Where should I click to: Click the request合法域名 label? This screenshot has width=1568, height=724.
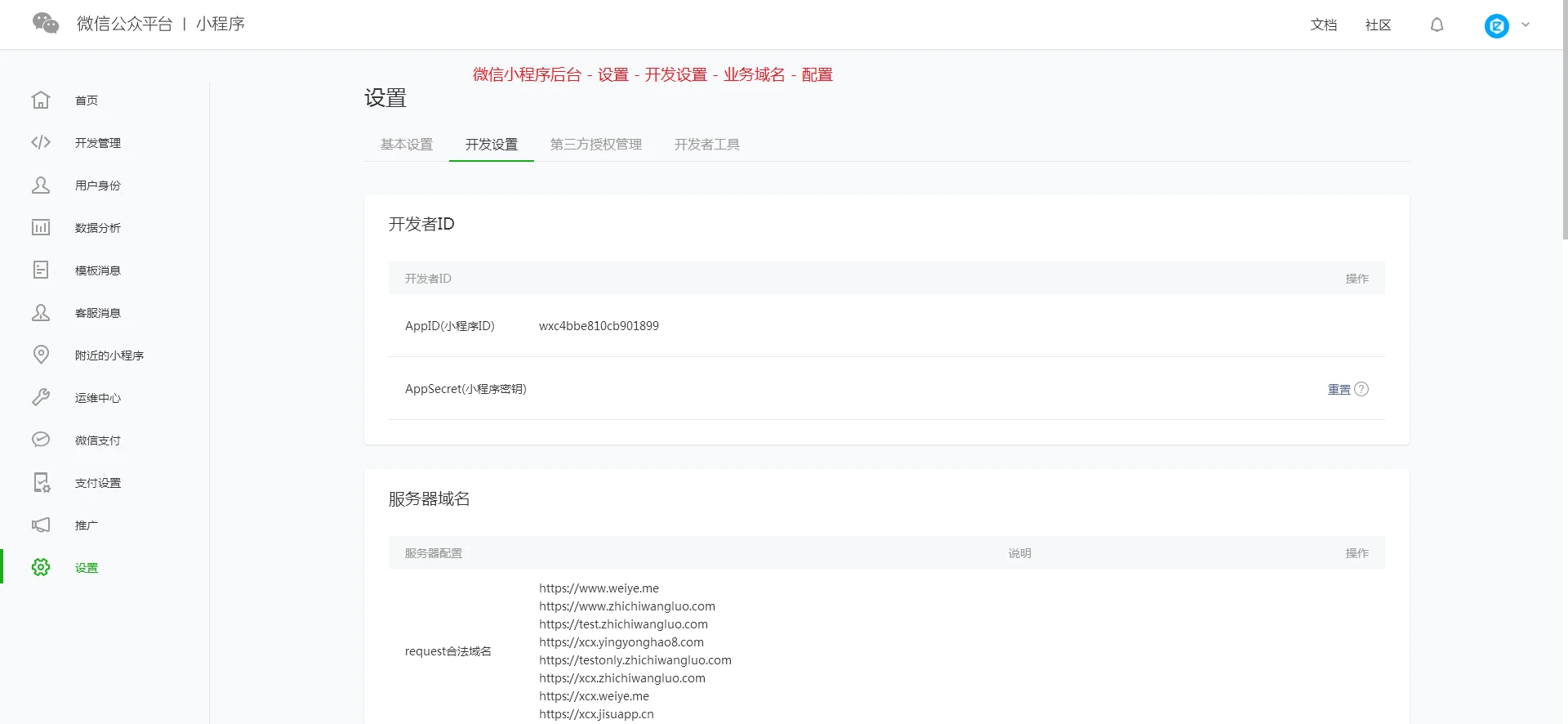(448, 651)
